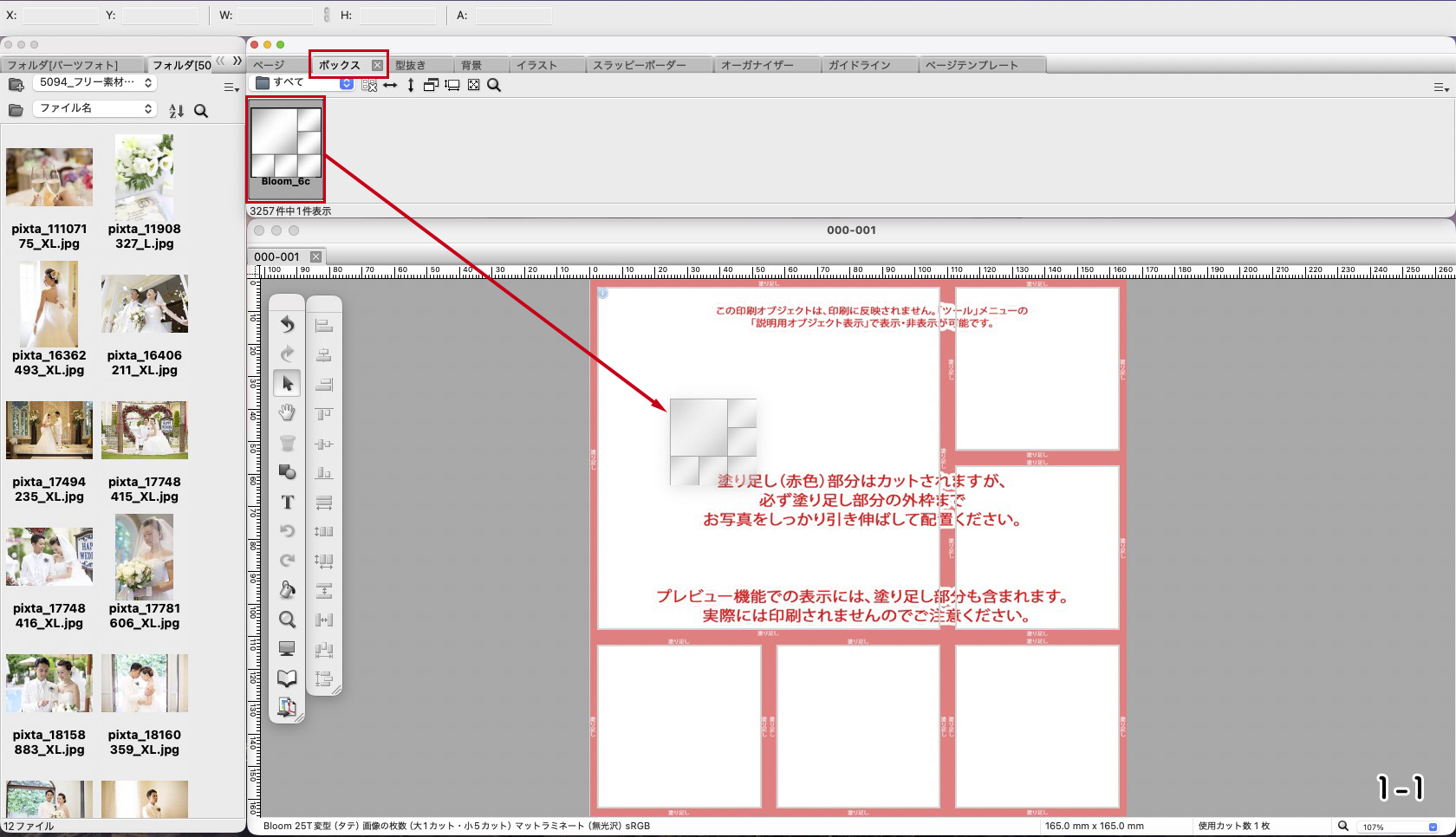Image resolution: width=1456 pixels, height=837 pixels.
Task: Toggle the vertical fit arrow in box toolbar
Action: pyautogui.click(x=411, y=85)
